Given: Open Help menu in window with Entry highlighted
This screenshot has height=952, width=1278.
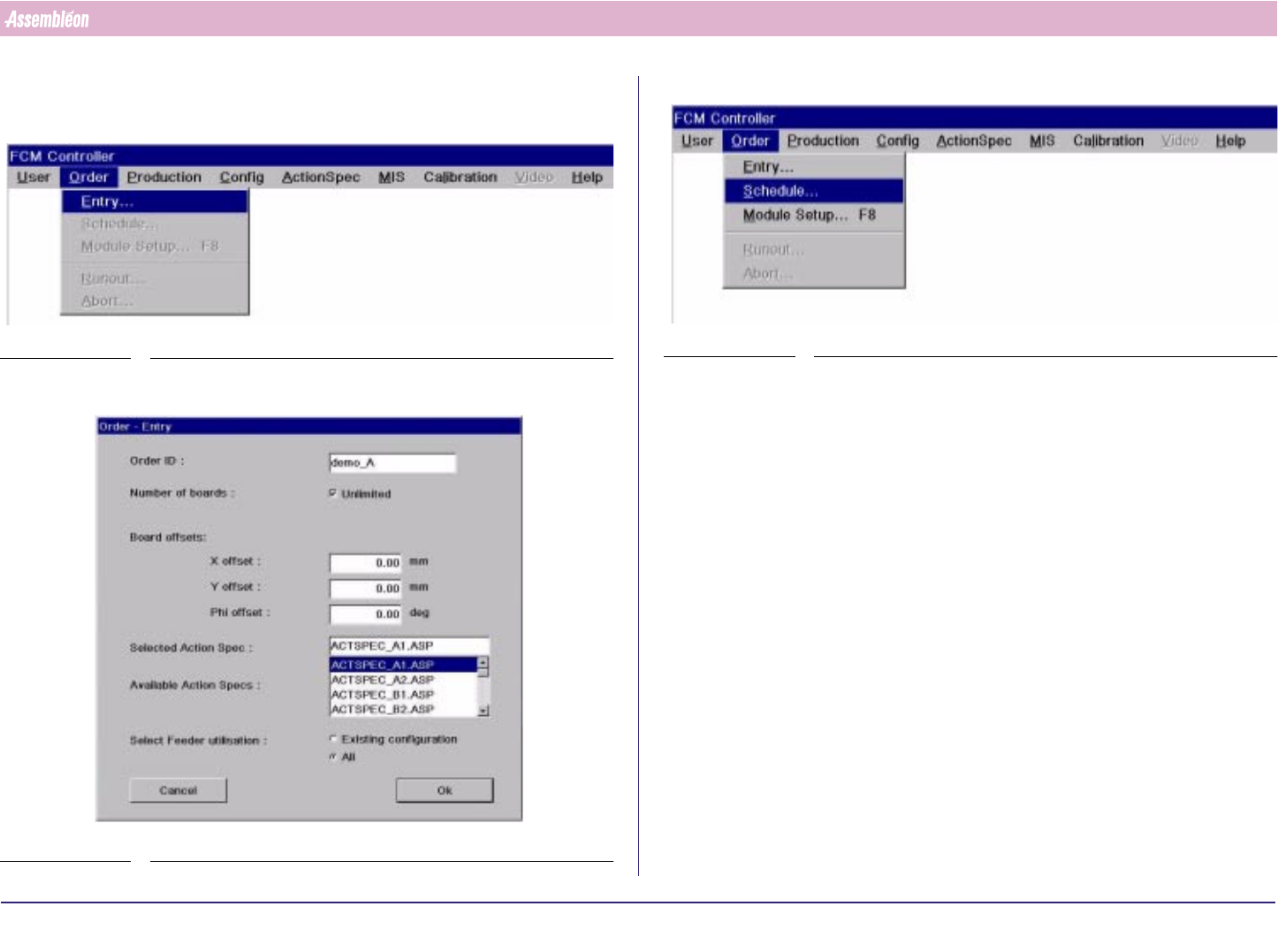Looking at the screenshot, I should pyautogui.click(x=587, y=178).
